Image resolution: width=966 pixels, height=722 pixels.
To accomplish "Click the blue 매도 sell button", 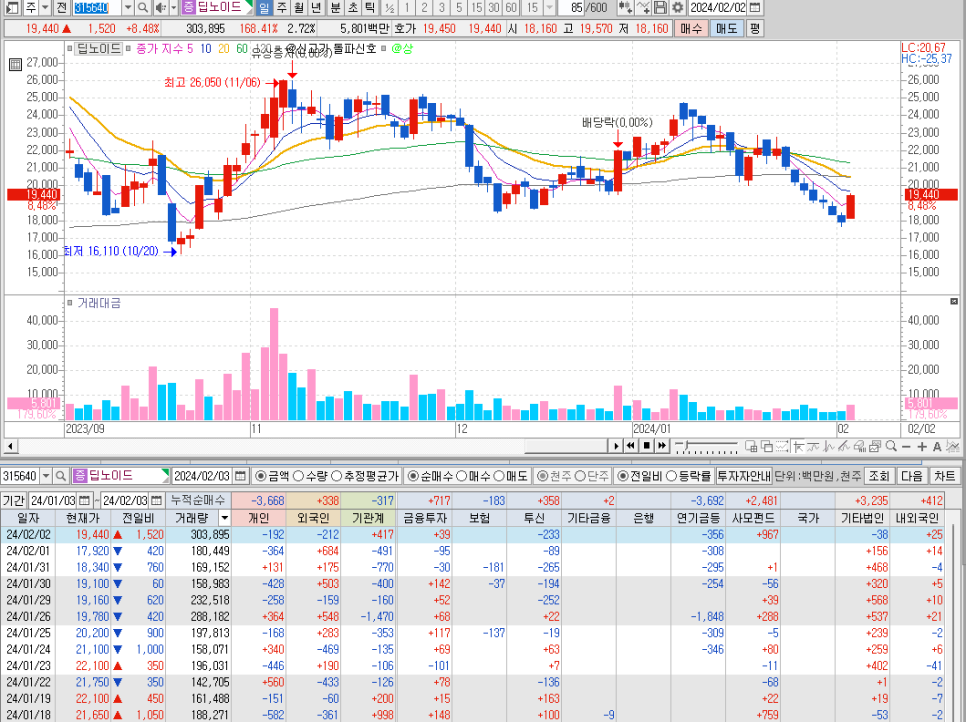I will (726, 28).
